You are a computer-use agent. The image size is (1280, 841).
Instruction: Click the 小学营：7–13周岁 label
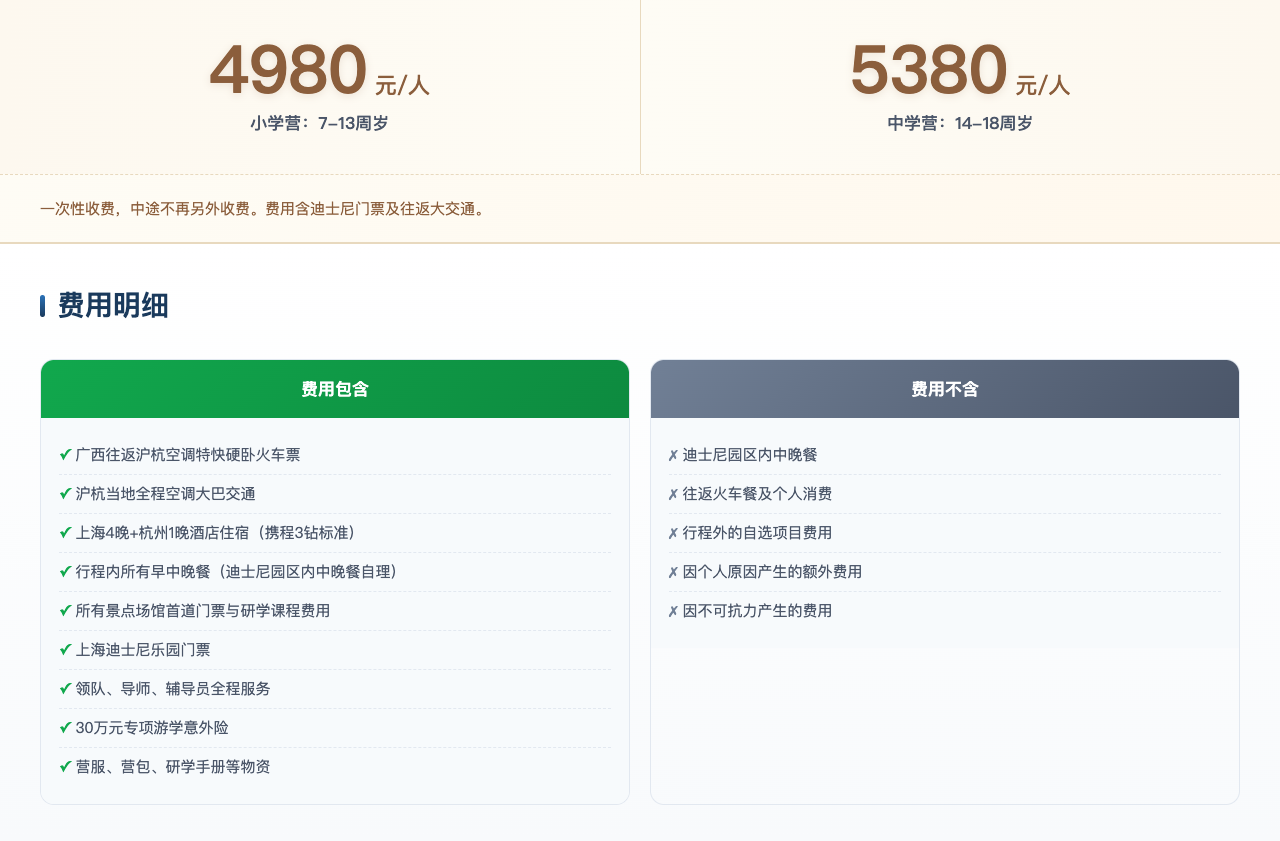click(x=319, y=123)
